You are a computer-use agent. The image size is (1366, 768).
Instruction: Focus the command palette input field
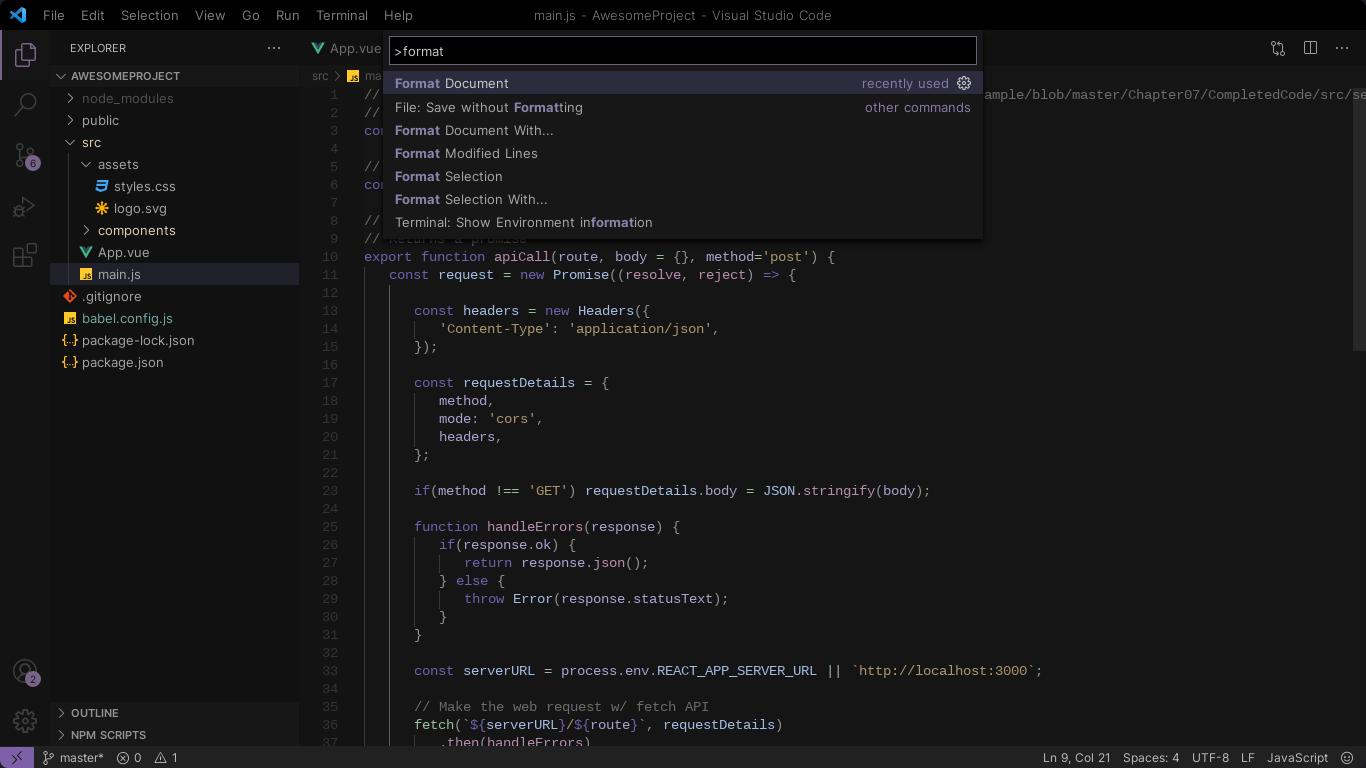[683, 51]
